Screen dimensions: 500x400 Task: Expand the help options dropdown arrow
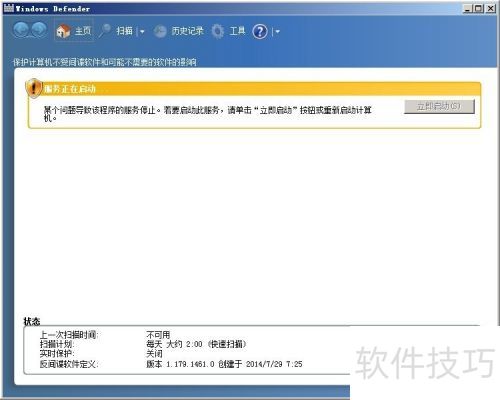(277, 32)
